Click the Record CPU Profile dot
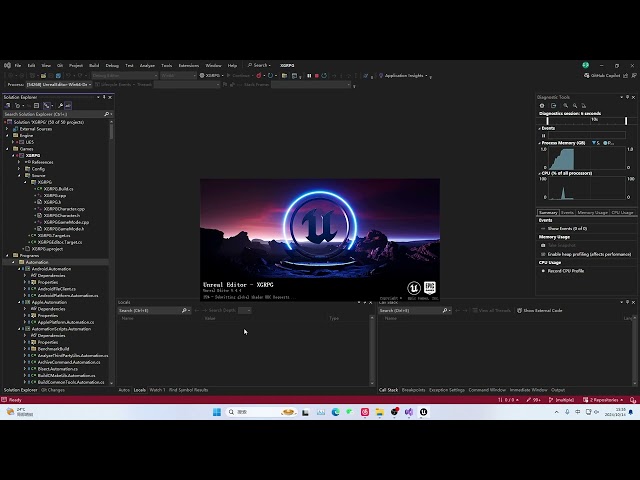The image size is (640, 480). coord(543,271)
